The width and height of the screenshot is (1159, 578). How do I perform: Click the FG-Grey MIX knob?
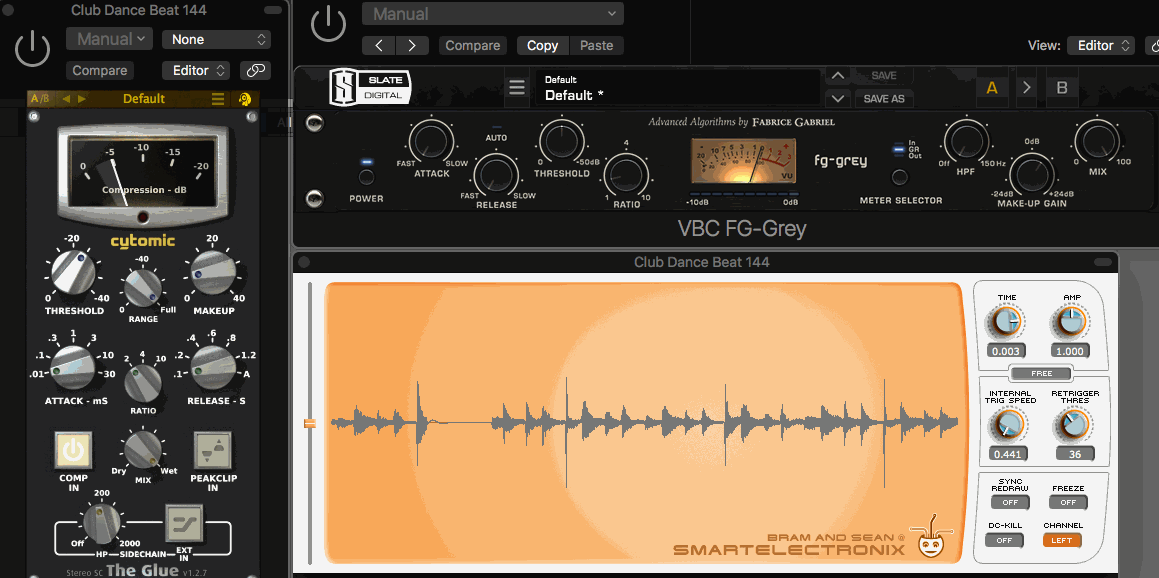pos(1097,140)
